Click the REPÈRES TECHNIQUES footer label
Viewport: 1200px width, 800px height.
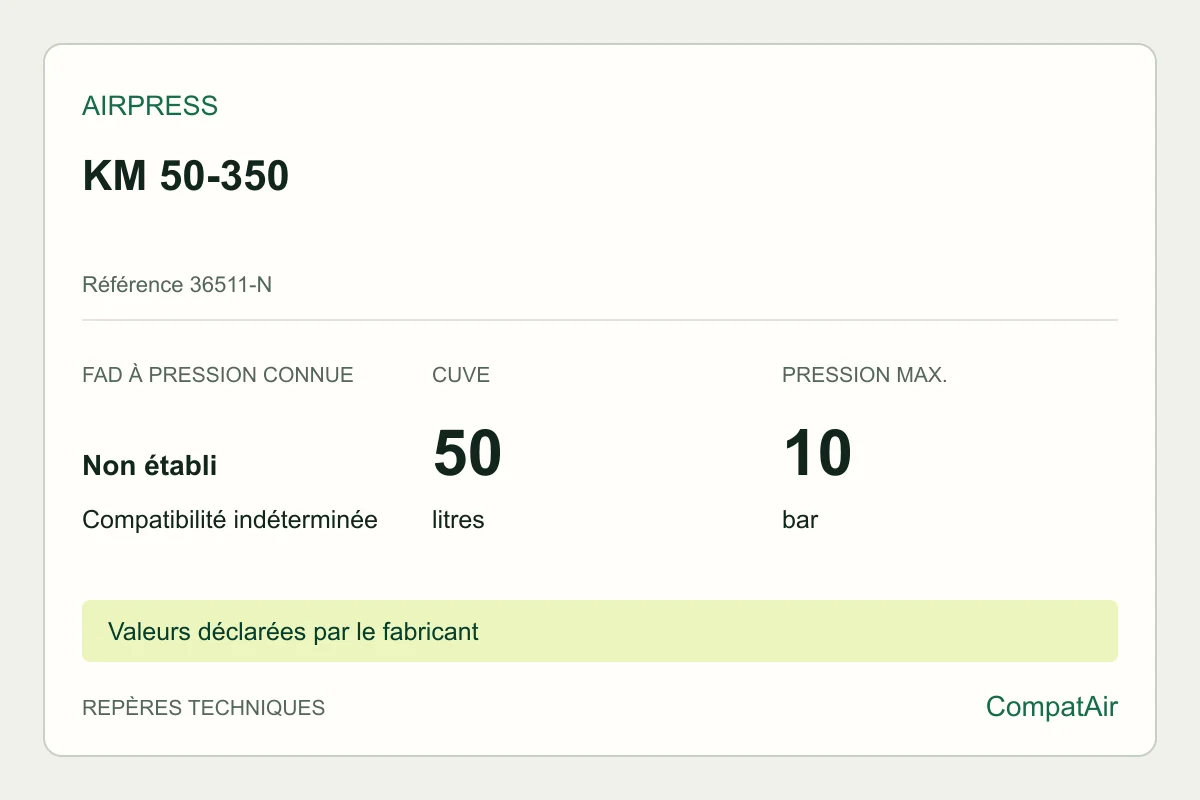click(x=204, y=708)
